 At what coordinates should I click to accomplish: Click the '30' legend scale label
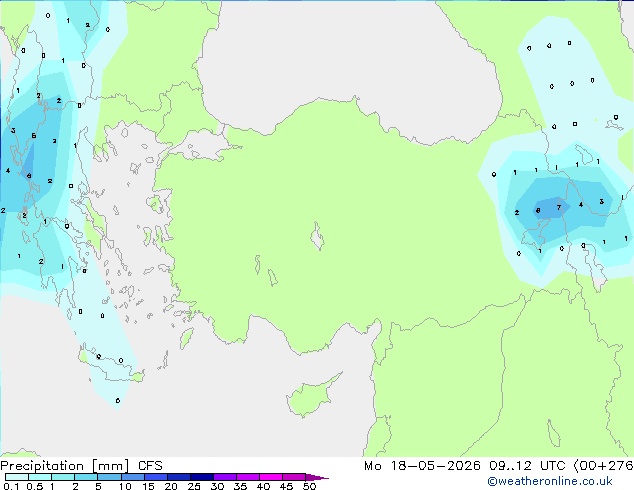217,486
